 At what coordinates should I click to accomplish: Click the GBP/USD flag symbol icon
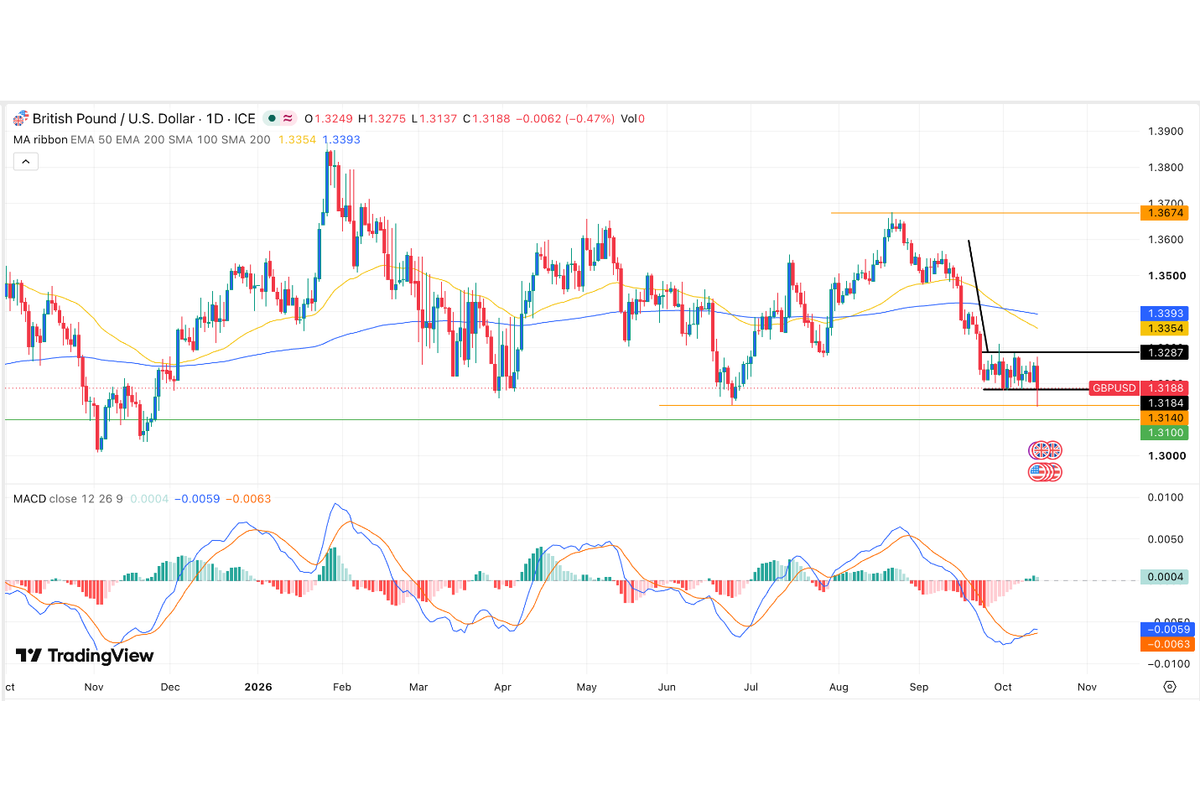[20, 118]
